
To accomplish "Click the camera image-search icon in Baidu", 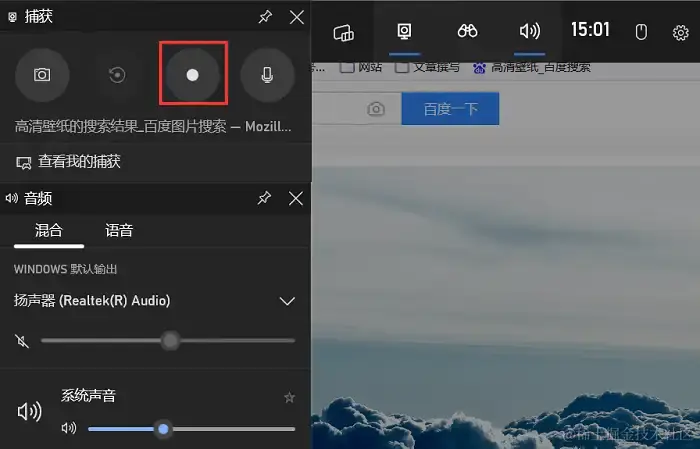I will (376, 109).
